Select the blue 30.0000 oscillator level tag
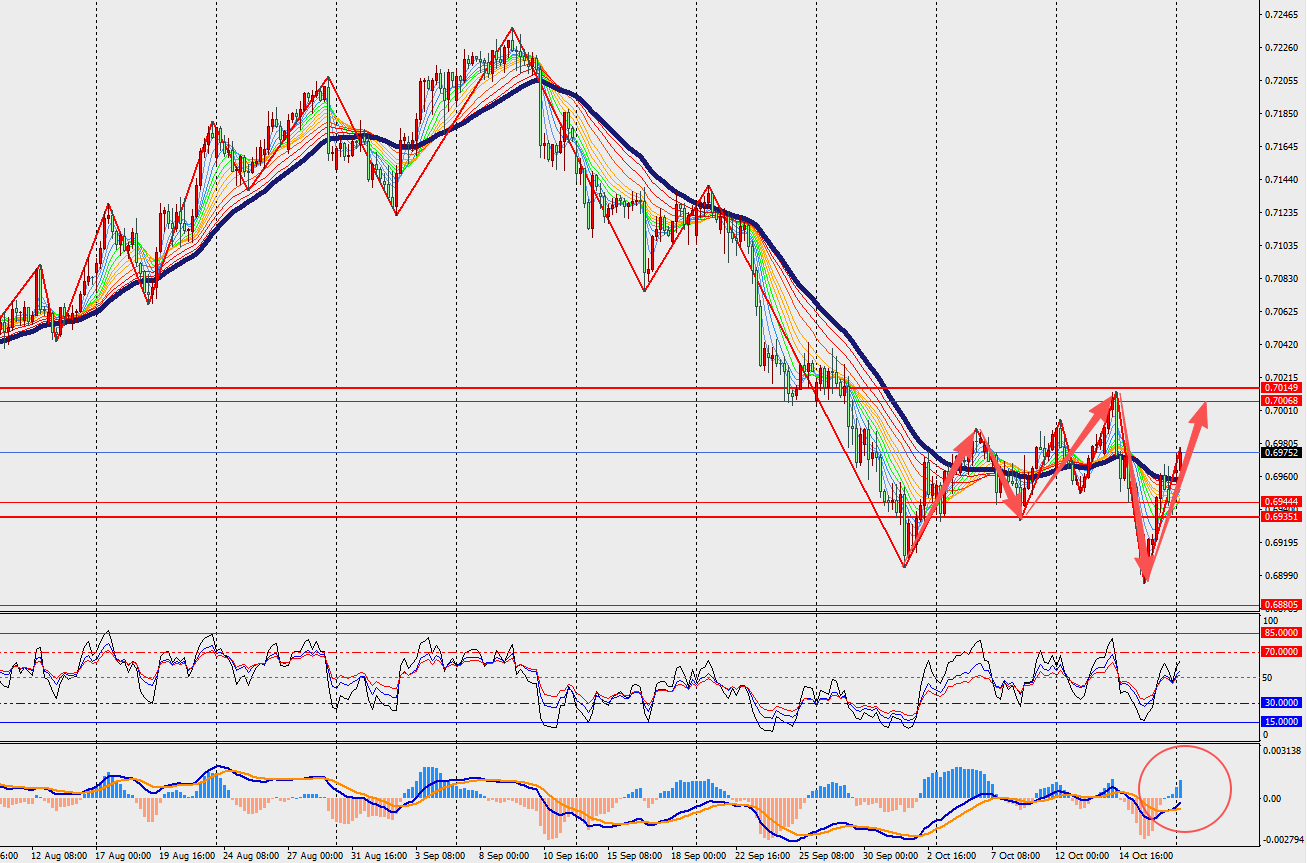The width and height of the screenshot is (1307, 863). pyautogui.click(x=1281, y=702)
